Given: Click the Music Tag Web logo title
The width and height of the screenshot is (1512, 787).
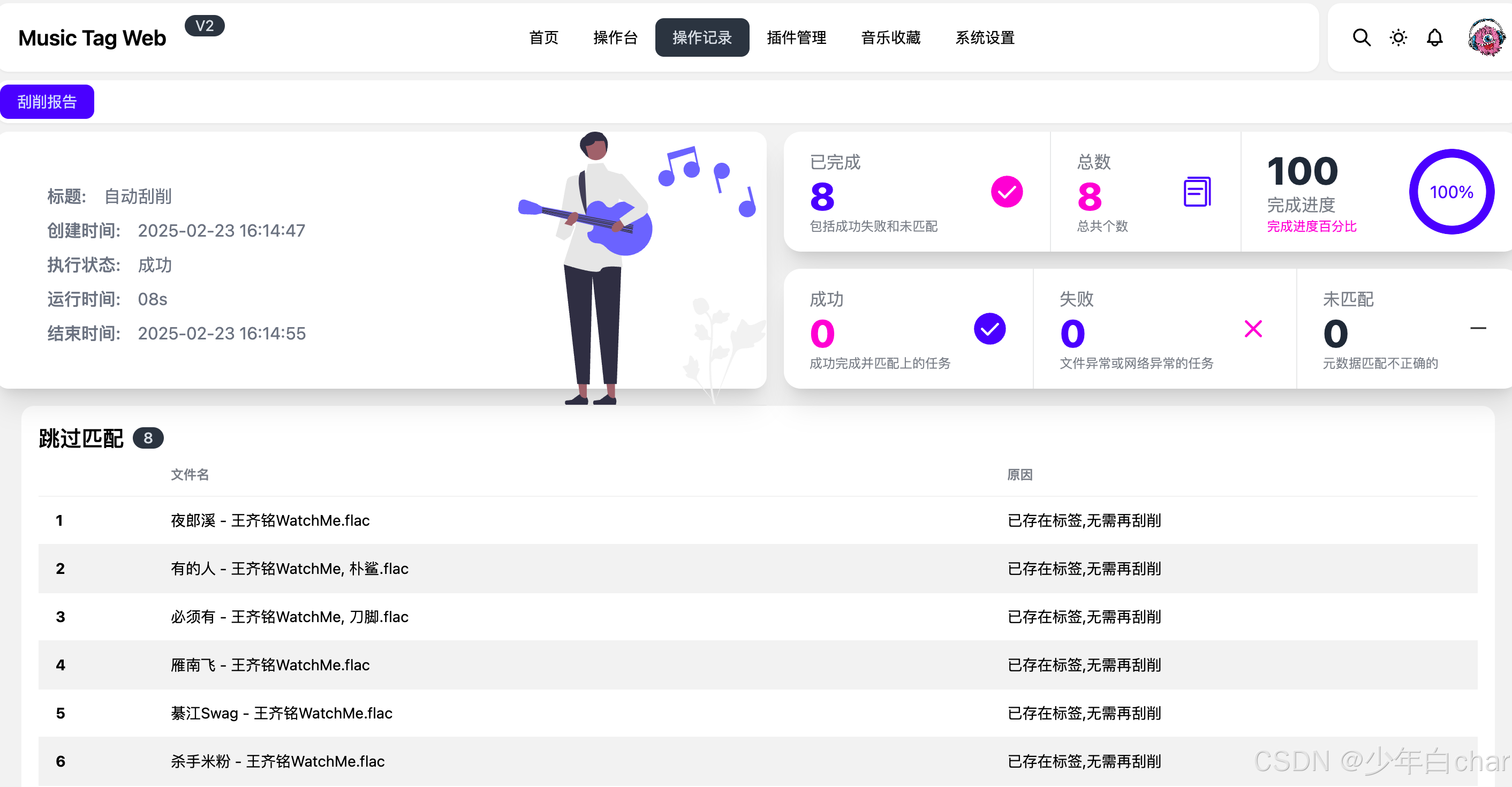Looking at the screenshot, I should 92,38.
